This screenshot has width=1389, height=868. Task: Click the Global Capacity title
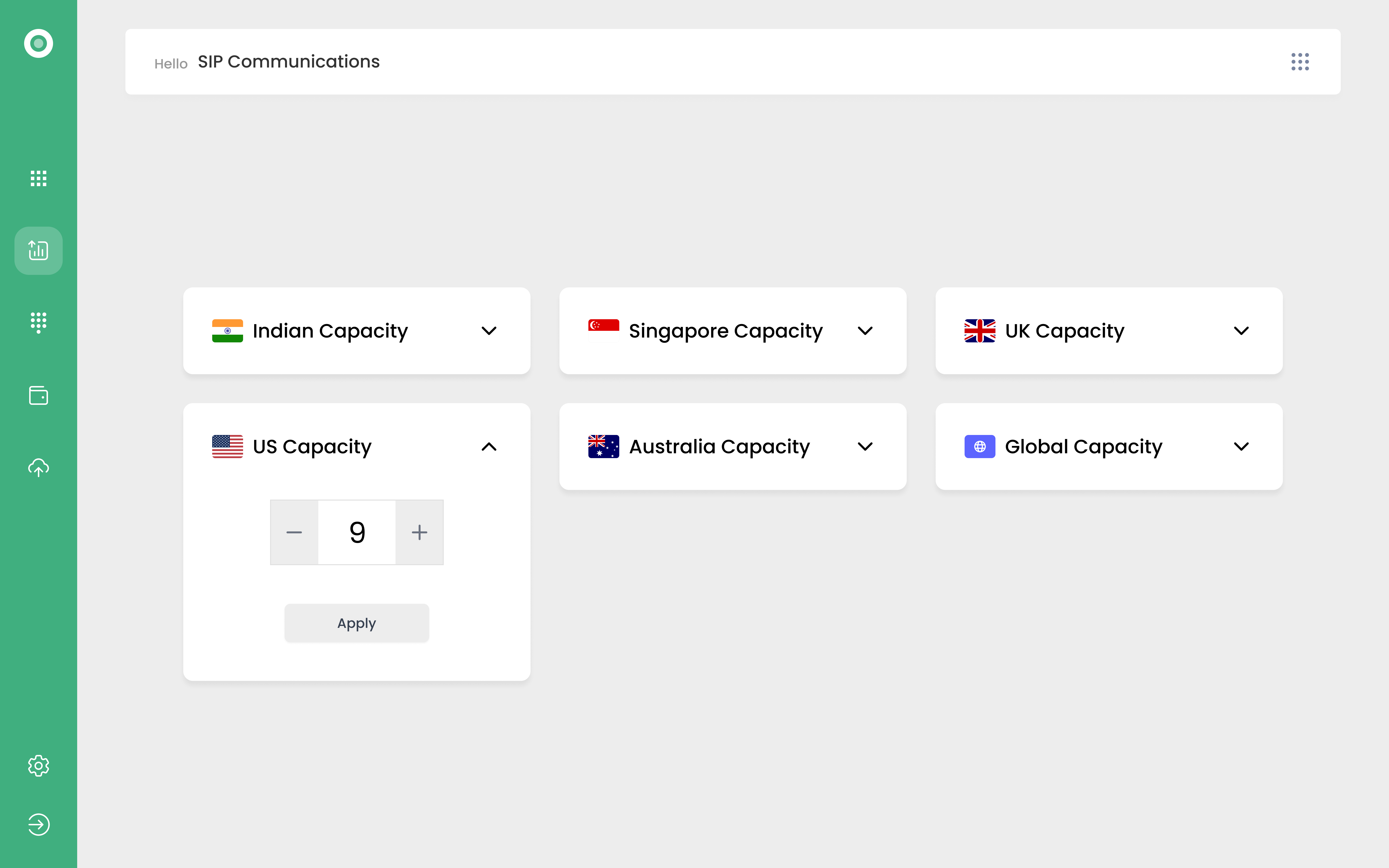pyautogui.click(x=1084, y=447)
